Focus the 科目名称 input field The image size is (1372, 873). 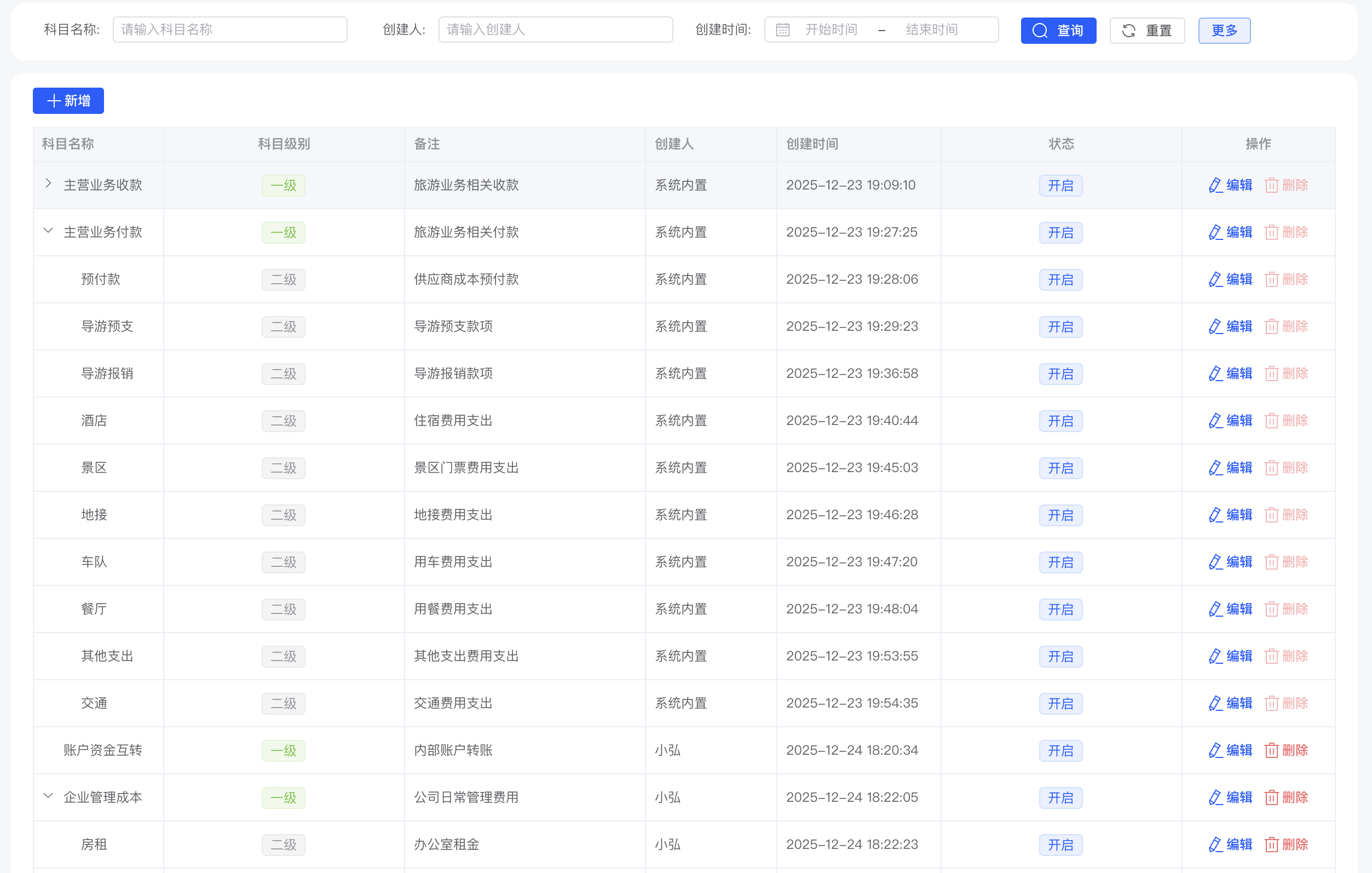[x=229, y=30]
